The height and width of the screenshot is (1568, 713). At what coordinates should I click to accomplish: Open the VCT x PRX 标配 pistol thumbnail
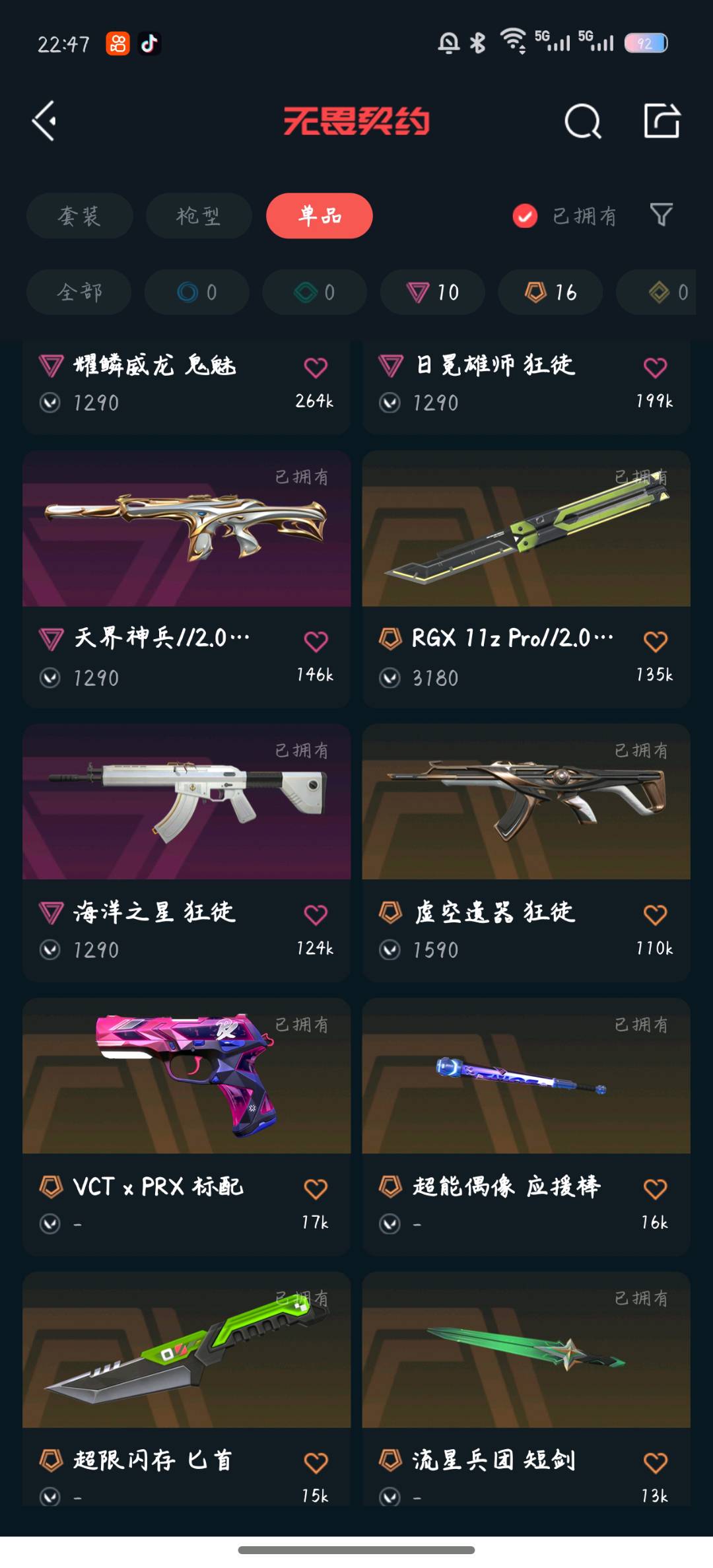[186, 1075]
